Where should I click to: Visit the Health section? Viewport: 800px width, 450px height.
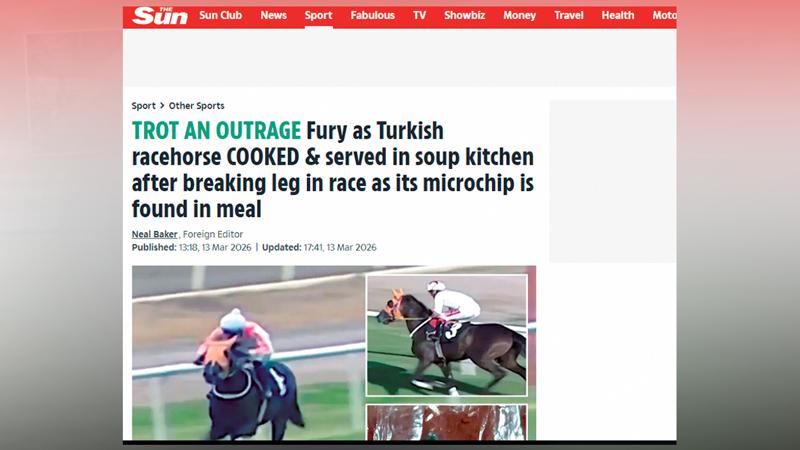[617, 15]
